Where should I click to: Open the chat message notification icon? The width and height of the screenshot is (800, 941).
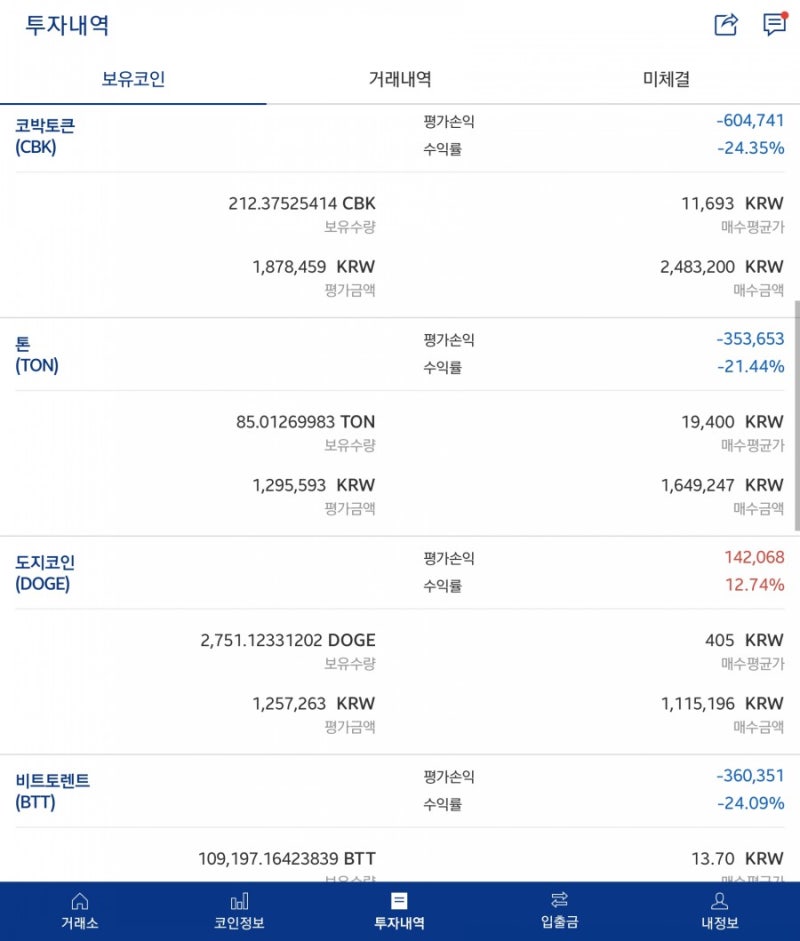775,24
